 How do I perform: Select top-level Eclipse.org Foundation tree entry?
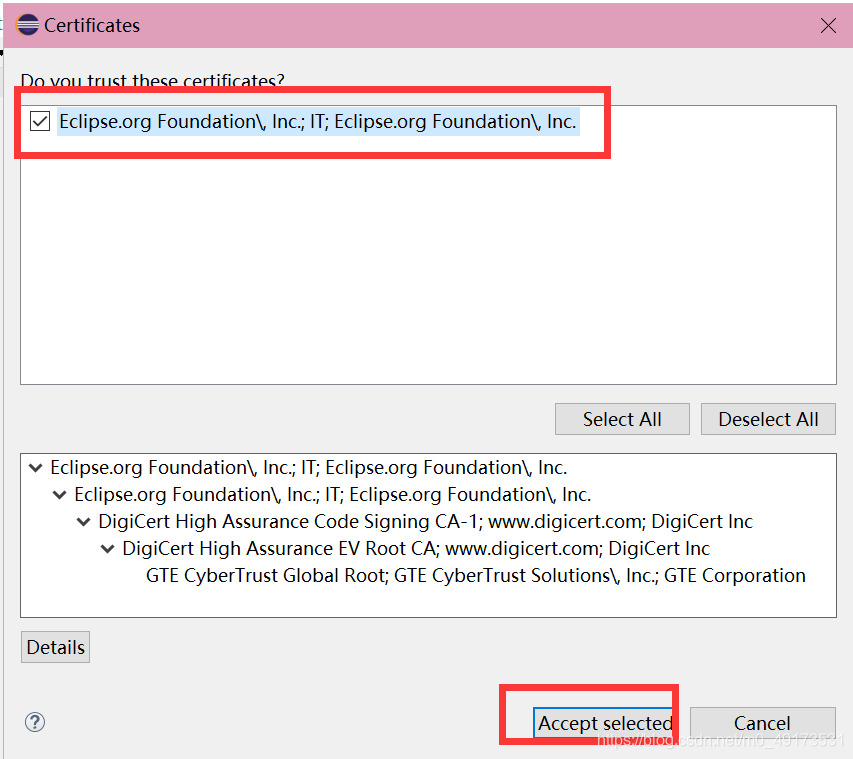click(308, 467)
